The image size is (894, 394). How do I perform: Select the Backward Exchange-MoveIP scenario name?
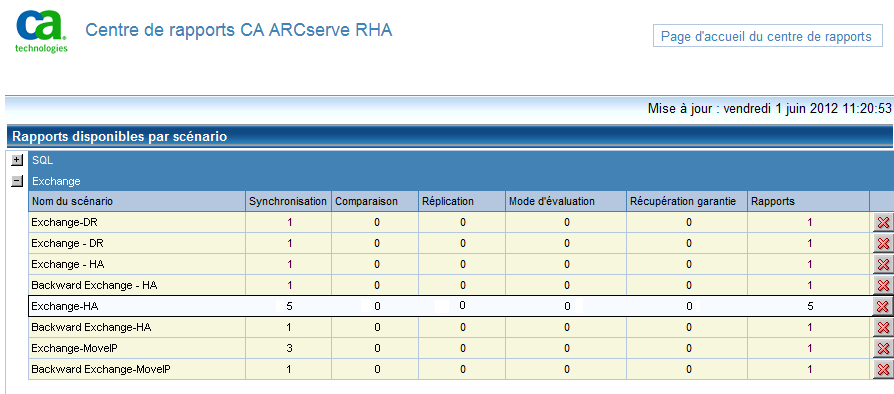tap(101, 369)
